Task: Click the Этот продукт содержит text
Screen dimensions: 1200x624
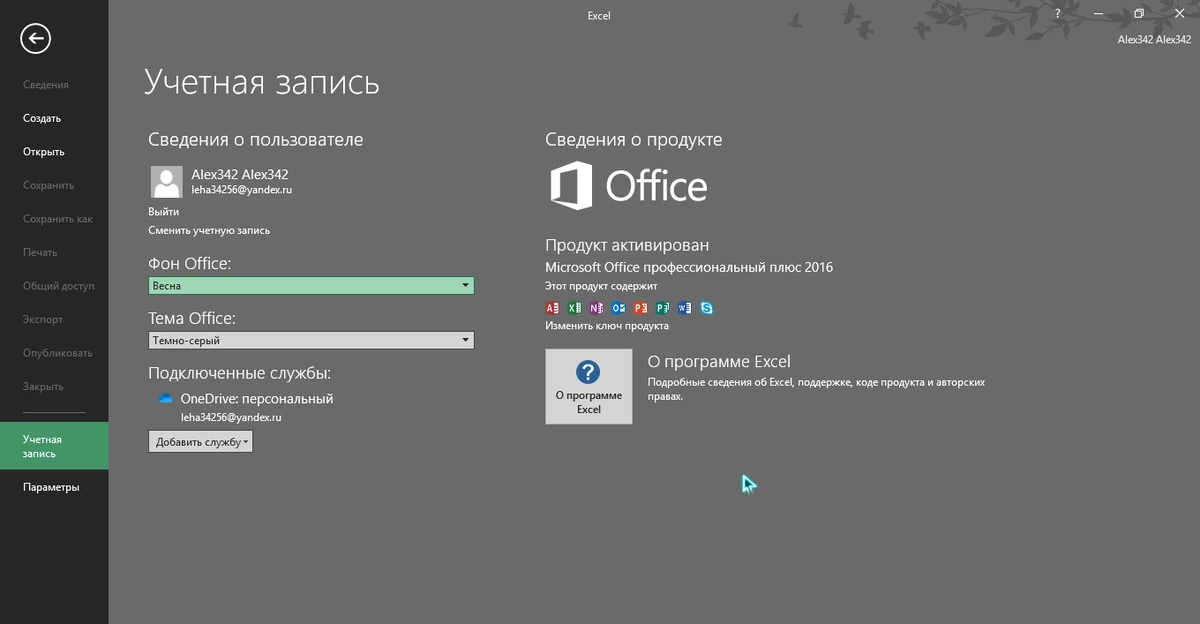Action: tap(601, 286)
